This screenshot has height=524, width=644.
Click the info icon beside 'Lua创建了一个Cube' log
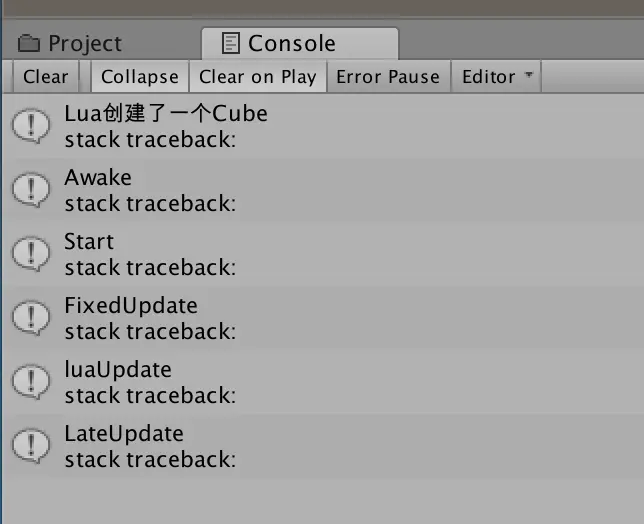[31, 126]
